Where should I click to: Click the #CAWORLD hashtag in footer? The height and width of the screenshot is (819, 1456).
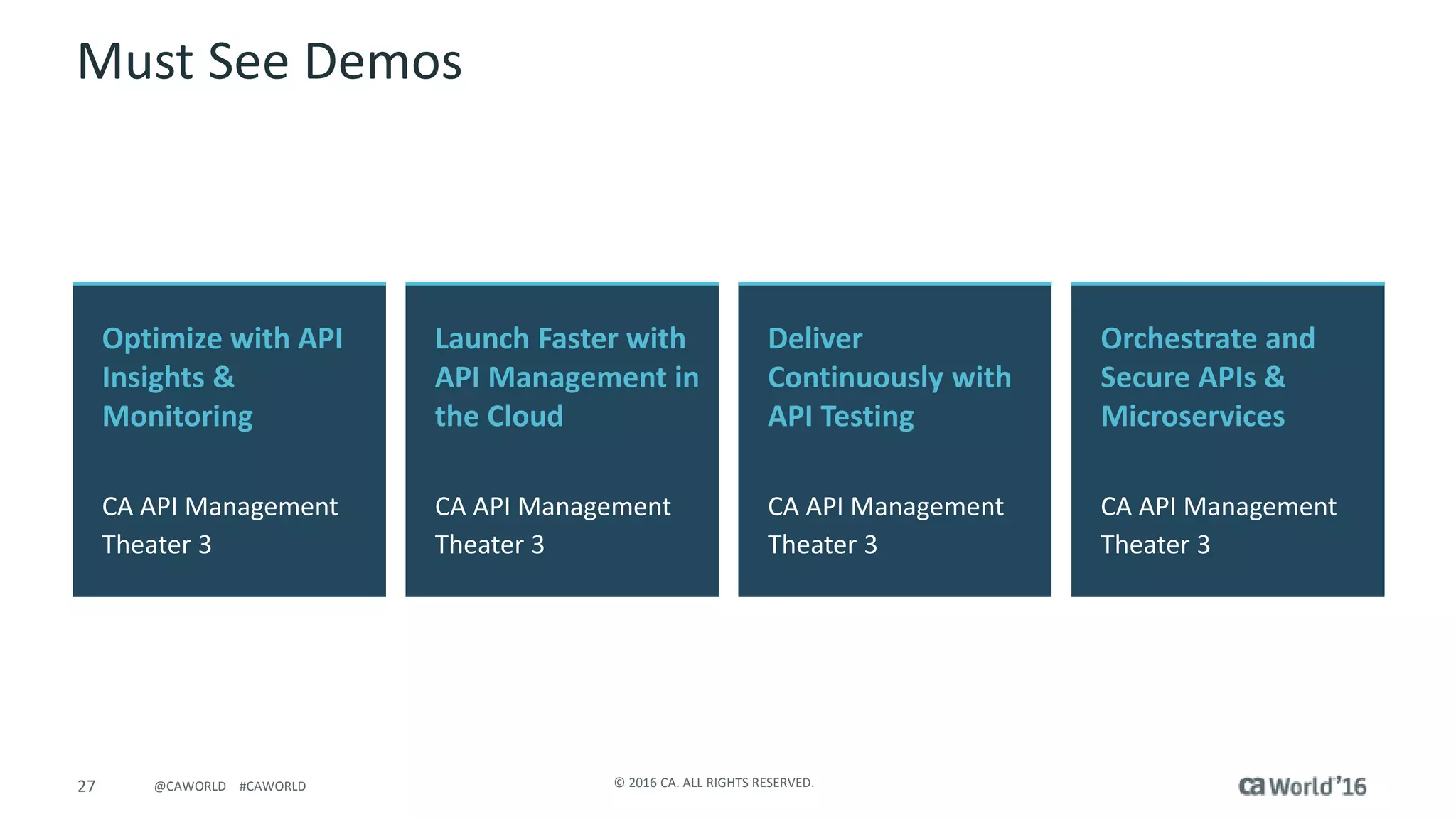coord(272,786)
